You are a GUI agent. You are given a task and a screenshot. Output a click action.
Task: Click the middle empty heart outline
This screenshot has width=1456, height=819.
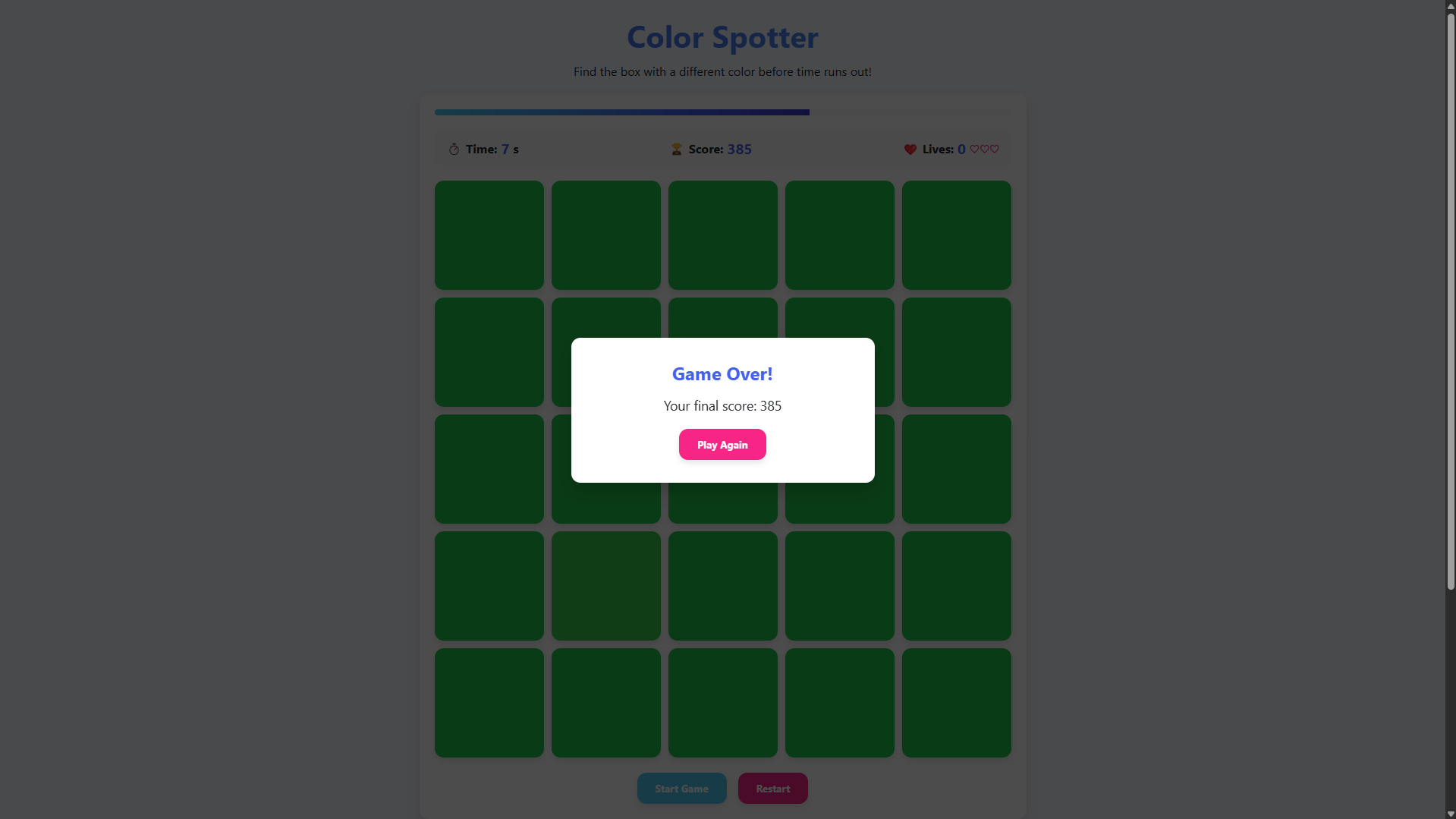pyautogui.click(x=985, y=150)
